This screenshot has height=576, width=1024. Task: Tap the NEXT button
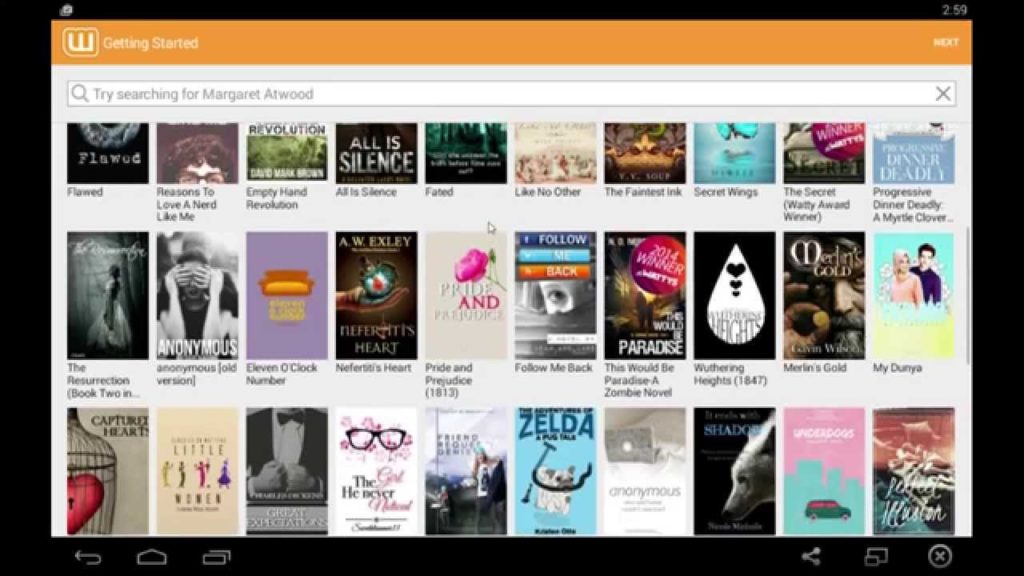(946, 42)
